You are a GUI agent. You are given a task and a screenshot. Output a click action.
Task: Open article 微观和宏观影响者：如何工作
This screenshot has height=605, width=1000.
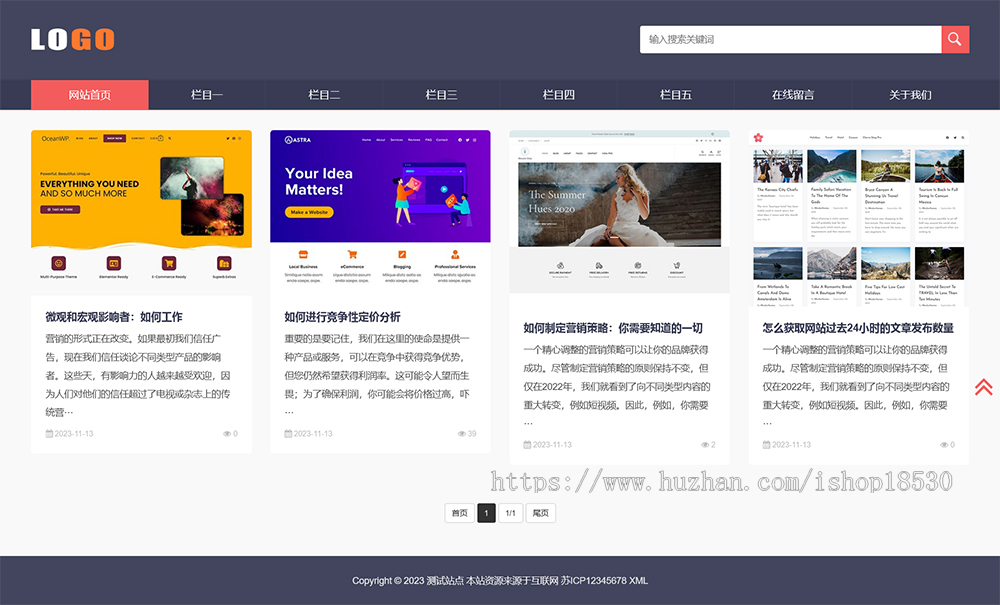click(x=114, y=317)
